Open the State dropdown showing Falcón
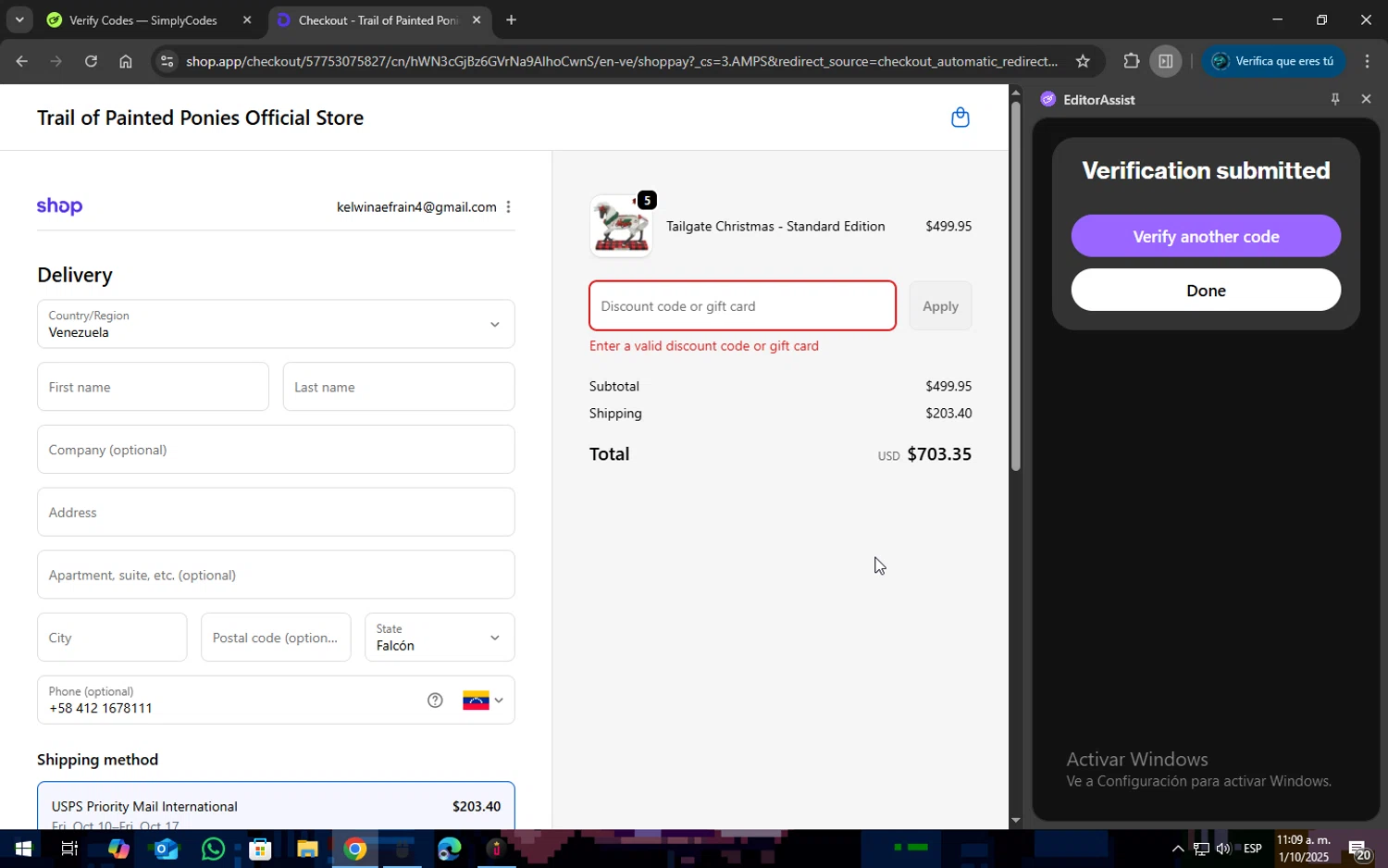 [x=440, y=638]
